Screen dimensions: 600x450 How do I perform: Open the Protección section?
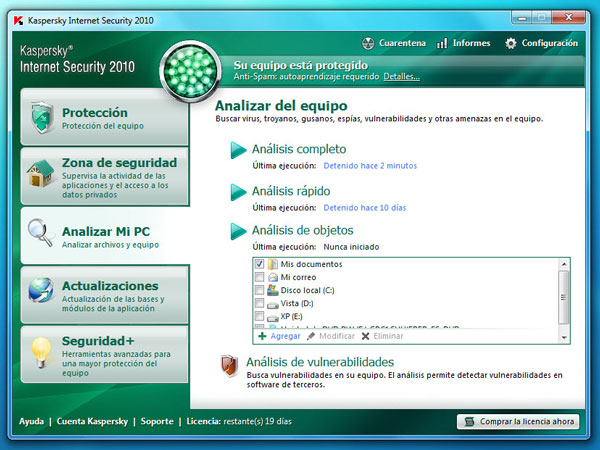104,117
